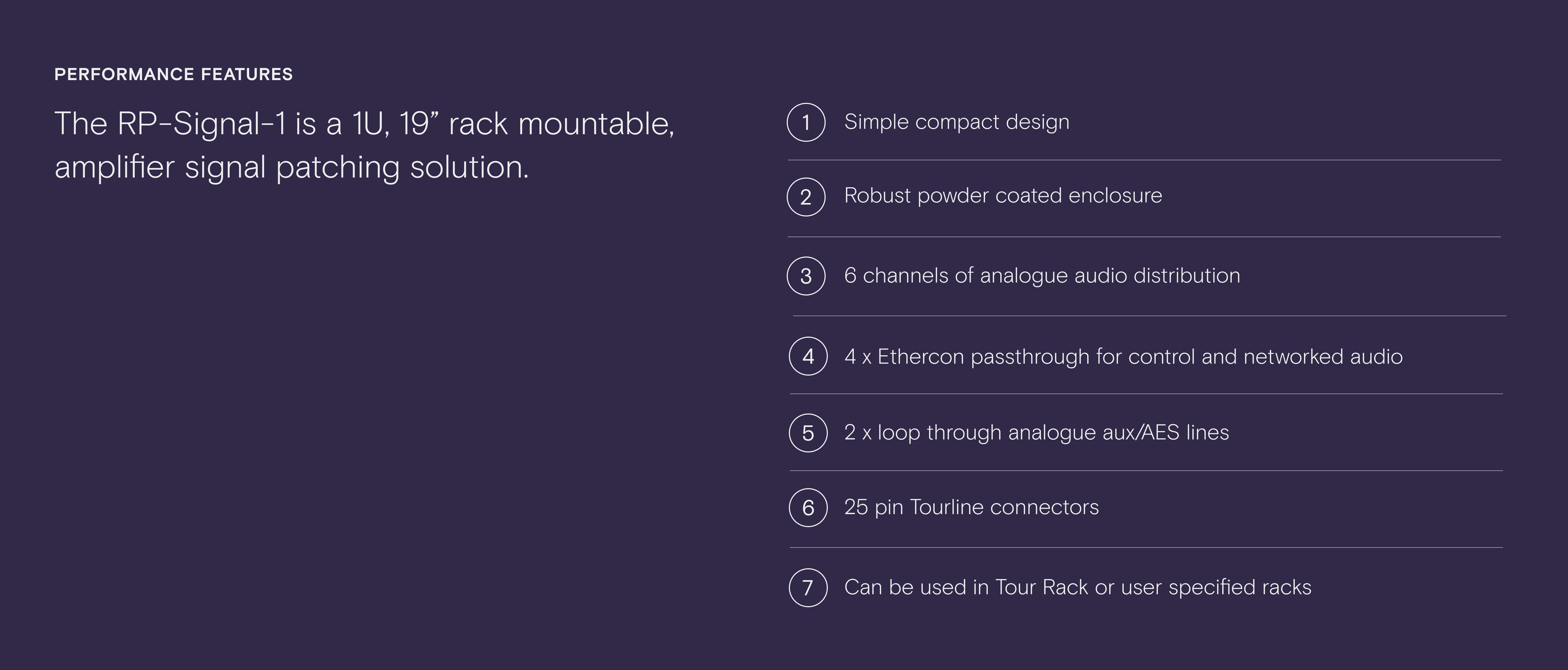
Task: Click the circled number 1 icon
Action: point(806,122)
